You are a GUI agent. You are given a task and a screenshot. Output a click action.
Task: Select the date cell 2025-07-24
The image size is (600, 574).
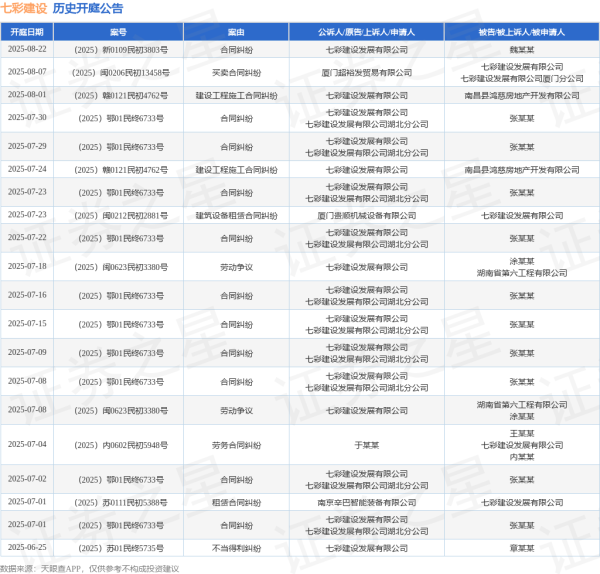coord(27,170)
